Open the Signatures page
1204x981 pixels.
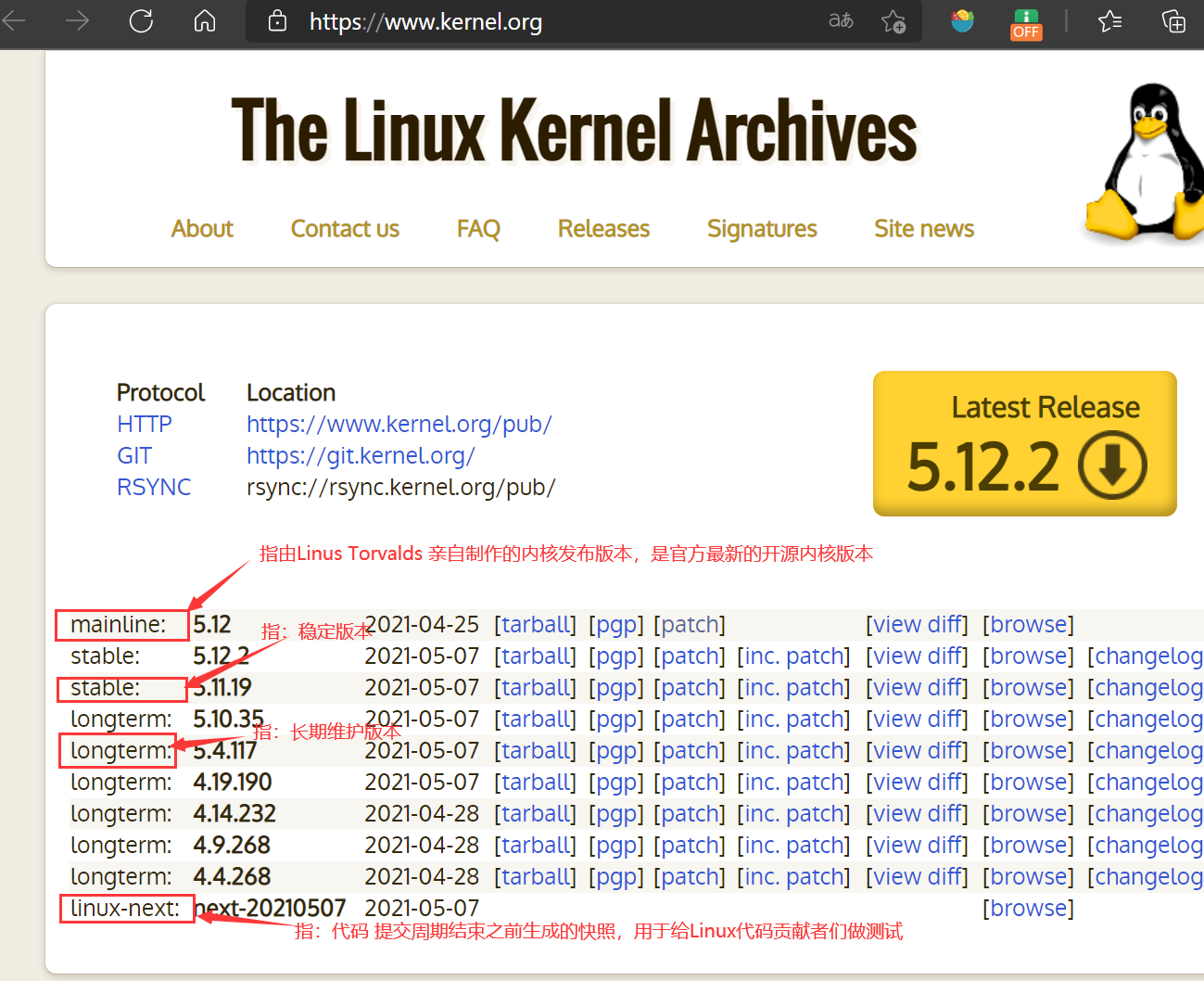[761, 228]
